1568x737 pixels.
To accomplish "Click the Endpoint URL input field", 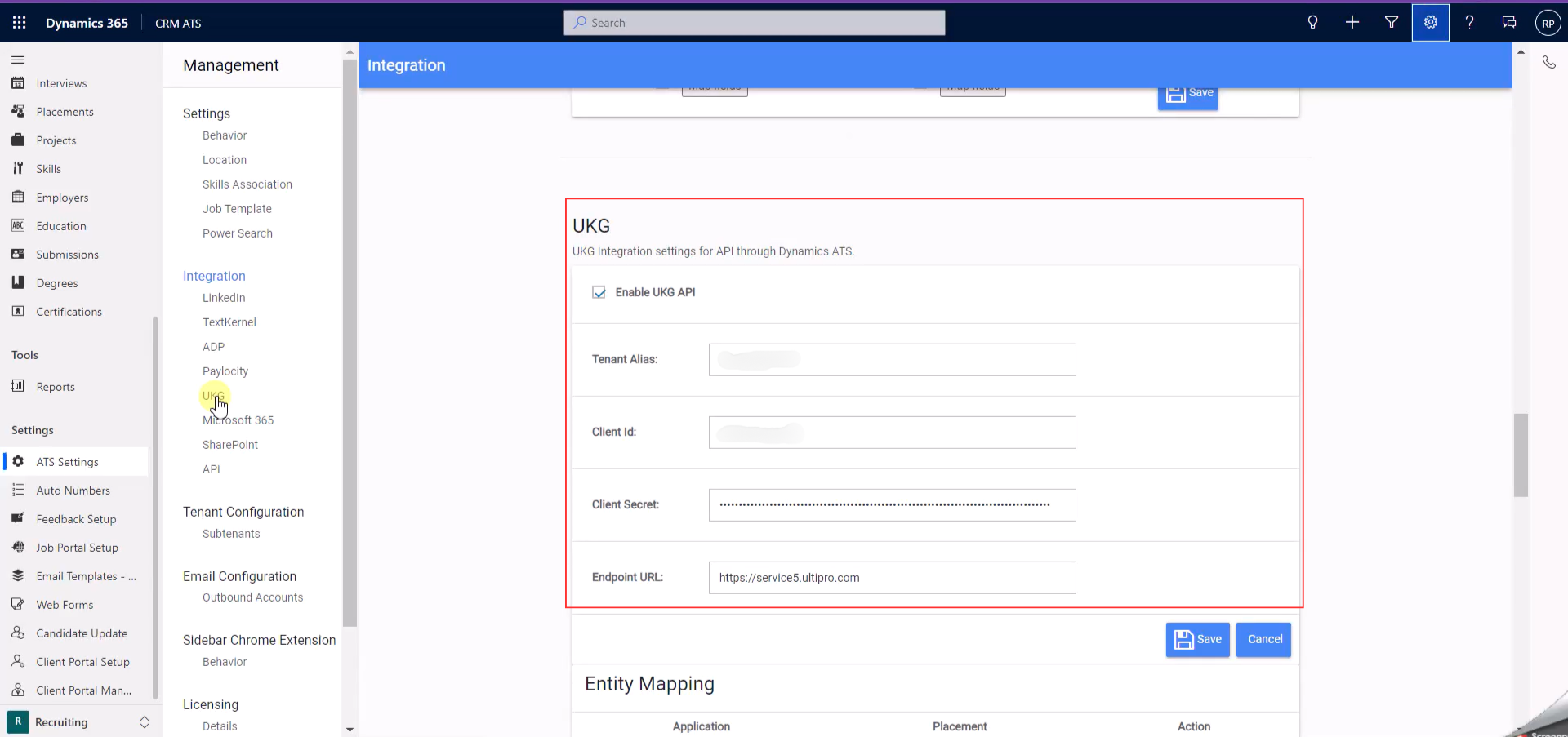I will (x=892, y=578).
